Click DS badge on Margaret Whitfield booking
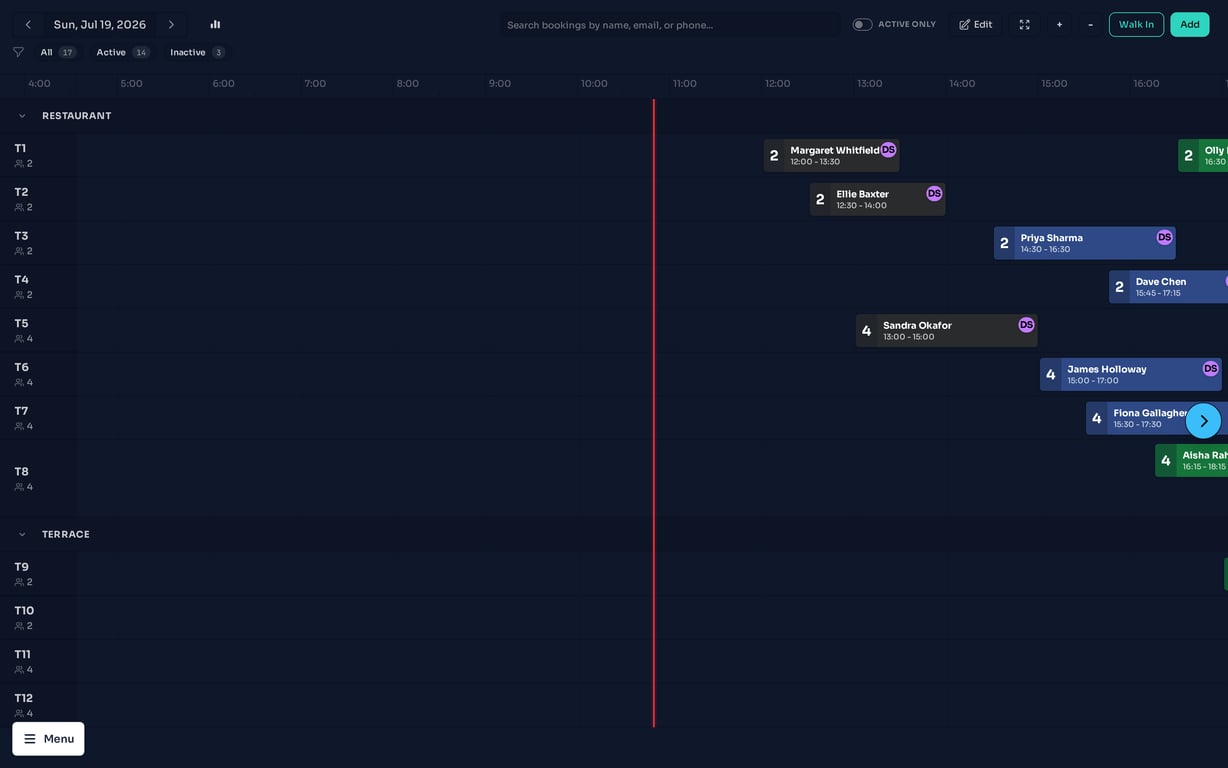 click(888, 150)
